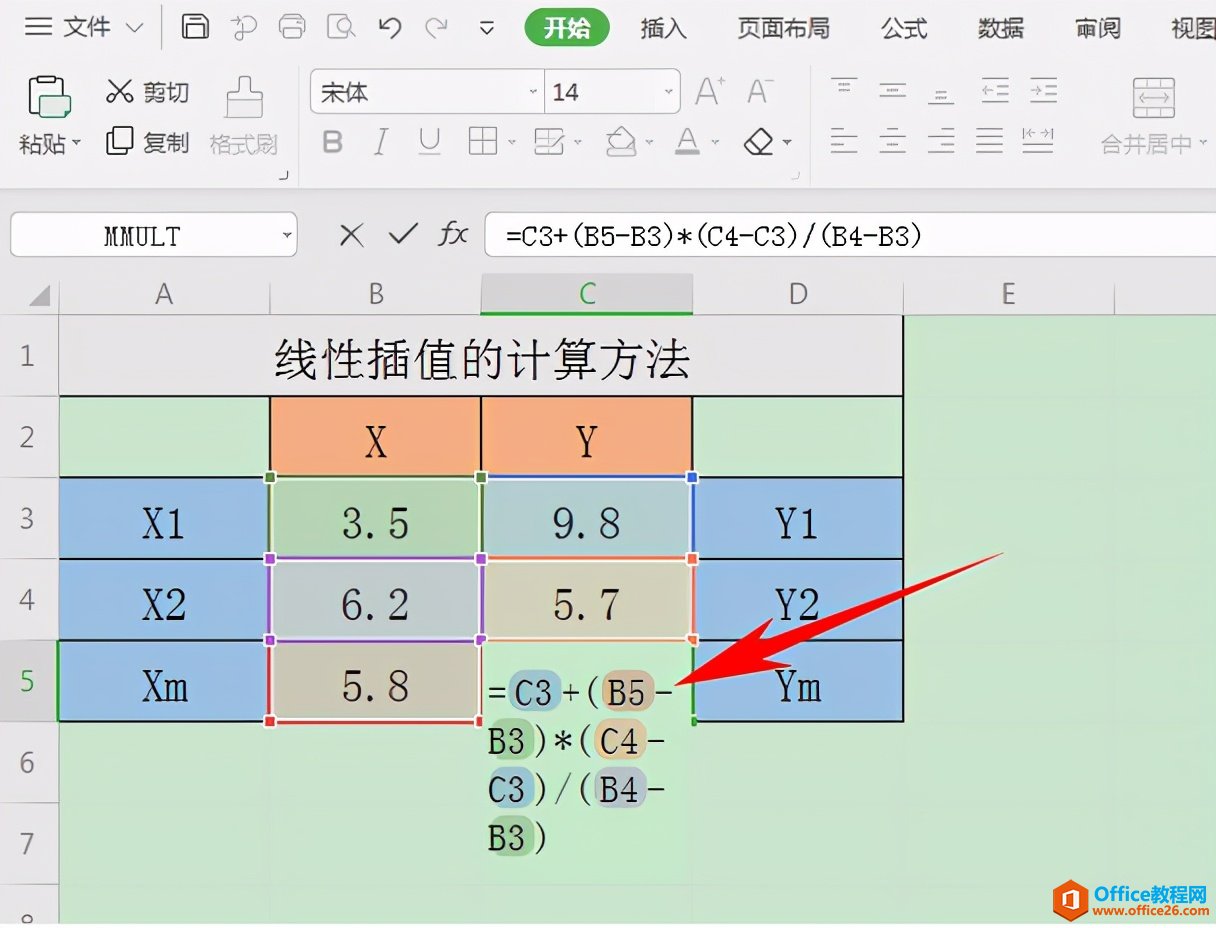Click the select-all corner triangle
Screen dimensions: 1216x928
(x=39, y=295)
